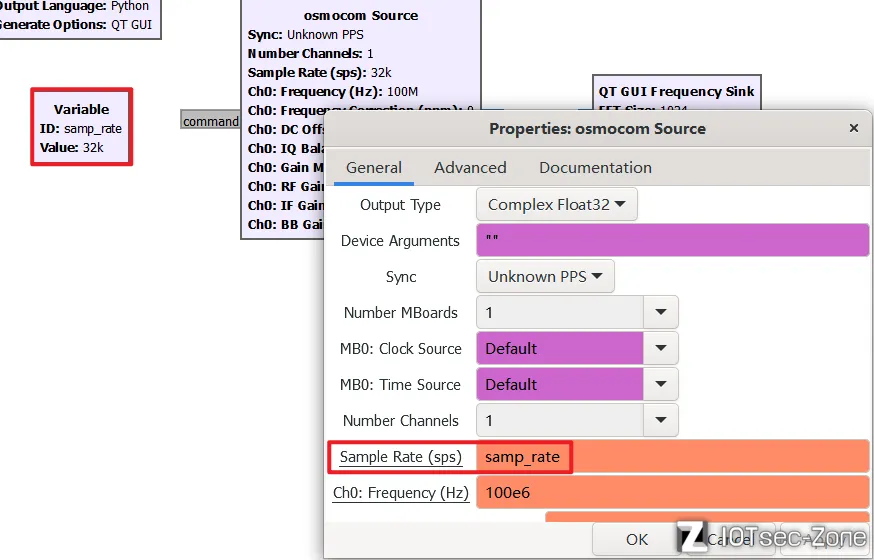
Task: Expand the MB0: Time Source dropdown arrow
Action: pos(661,384)
